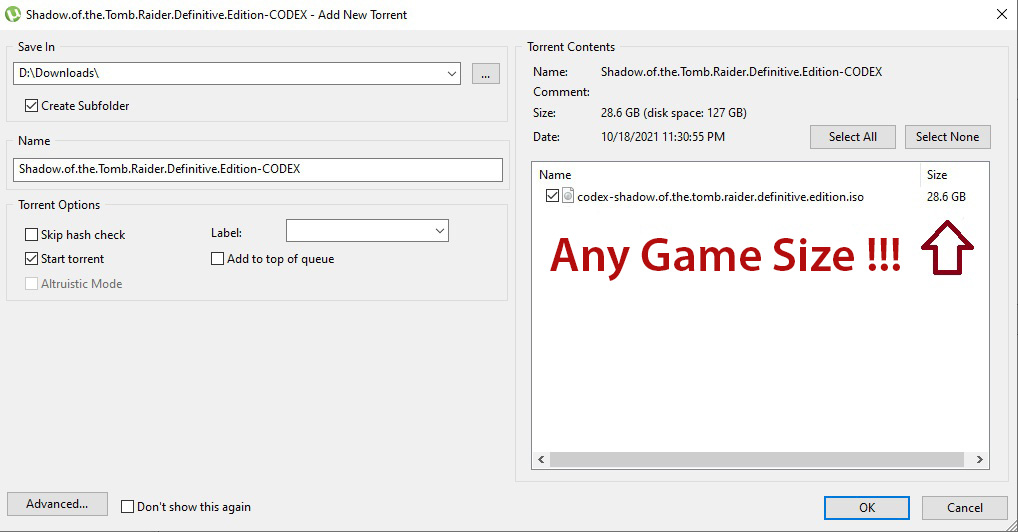Click the 28.6 GB size cell
Image resolution: width=1018 pixels, height=532 pixels.
[946, 196]
